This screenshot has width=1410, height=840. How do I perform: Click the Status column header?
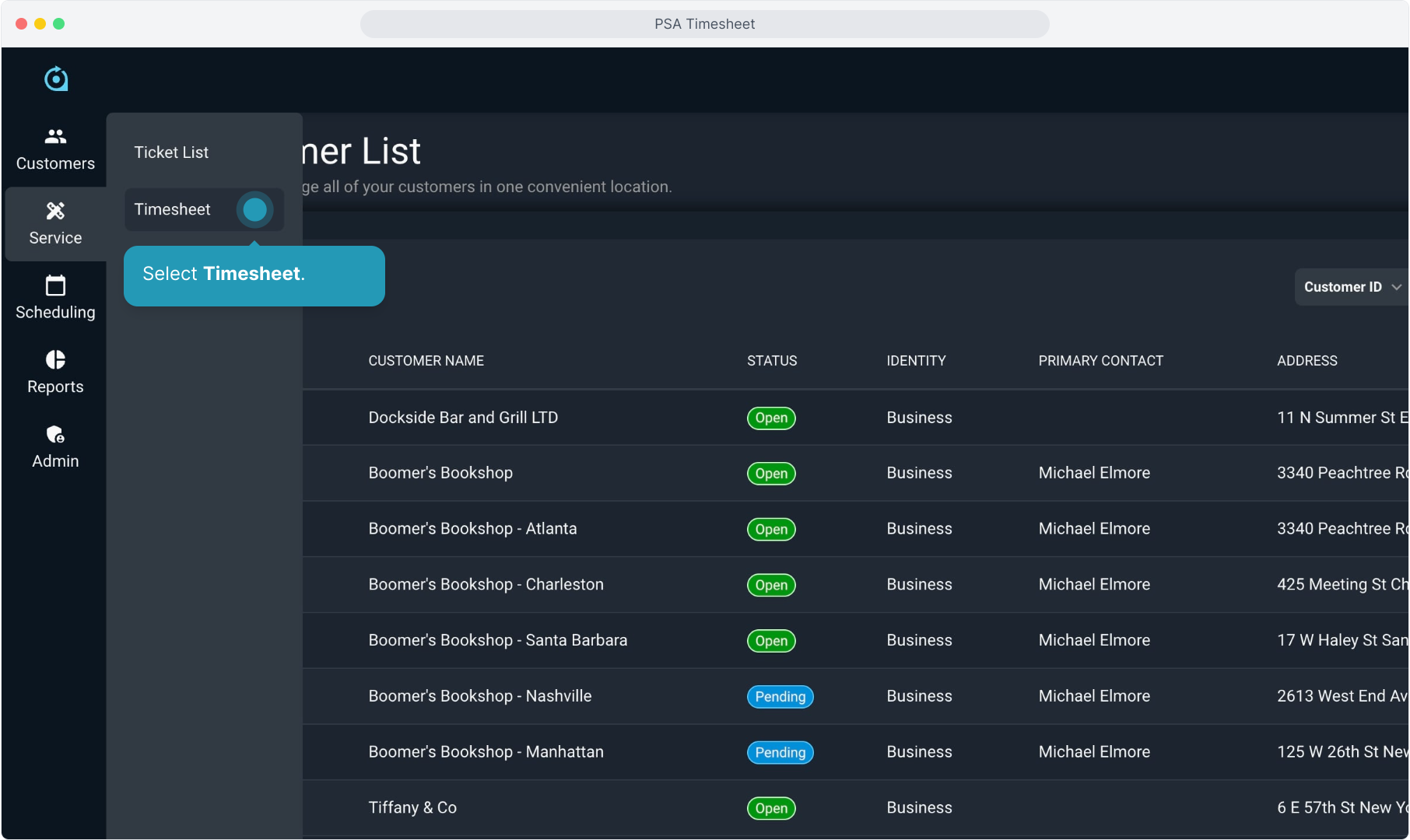coord(771,361)
